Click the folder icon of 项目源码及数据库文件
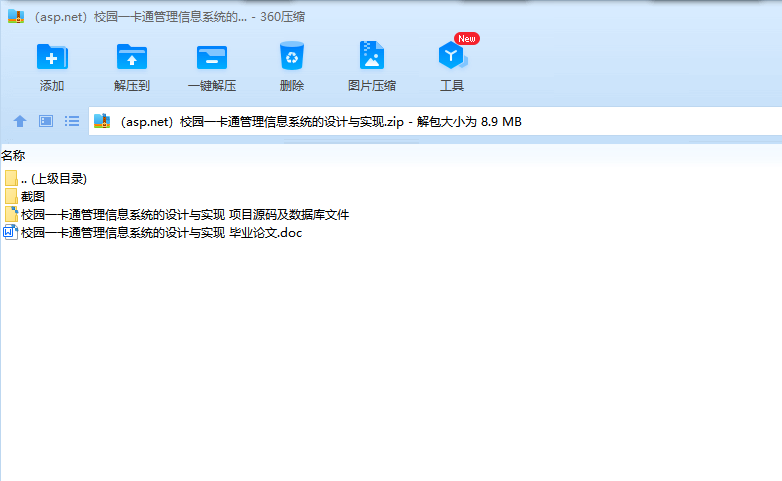 pos(11,215)
